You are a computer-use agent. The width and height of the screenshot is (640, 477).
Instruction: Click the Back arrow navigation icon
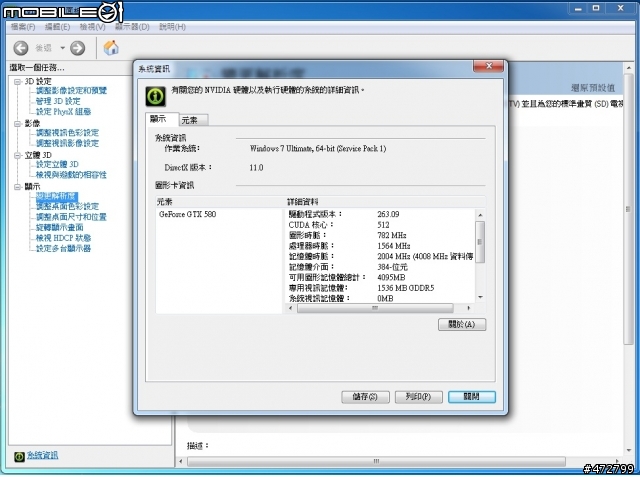click(21, 48)
